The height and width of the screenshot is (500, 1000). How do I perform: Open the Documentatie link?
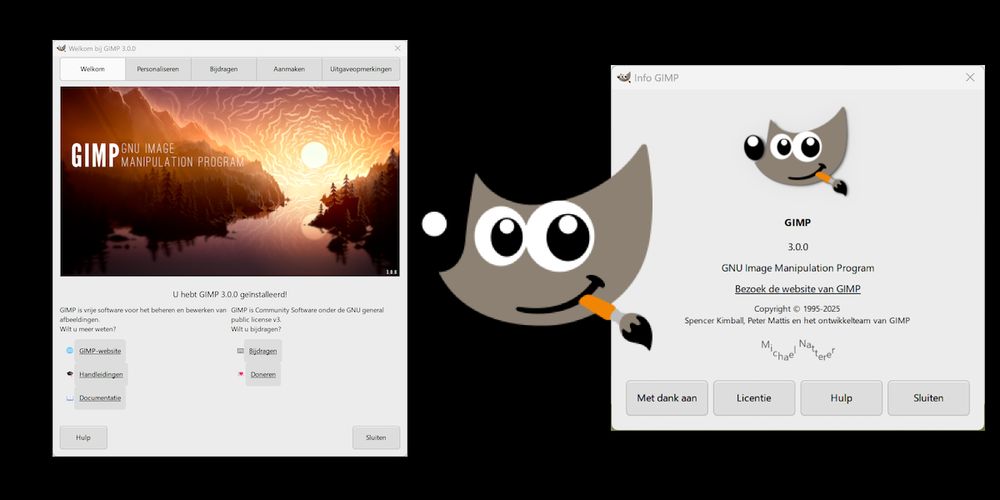click(x=100, y=398)
